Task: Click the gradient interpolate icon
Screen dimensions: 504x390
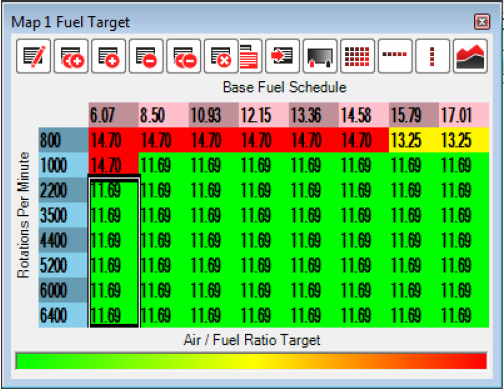Action: point(320,56)
